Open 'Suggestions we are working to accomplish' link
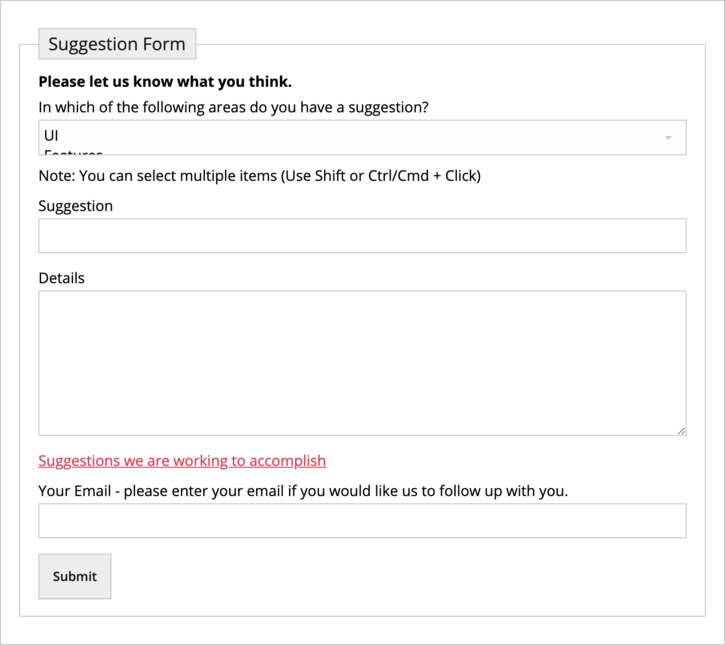Screen dimensions: 725x645 [182, 461]
